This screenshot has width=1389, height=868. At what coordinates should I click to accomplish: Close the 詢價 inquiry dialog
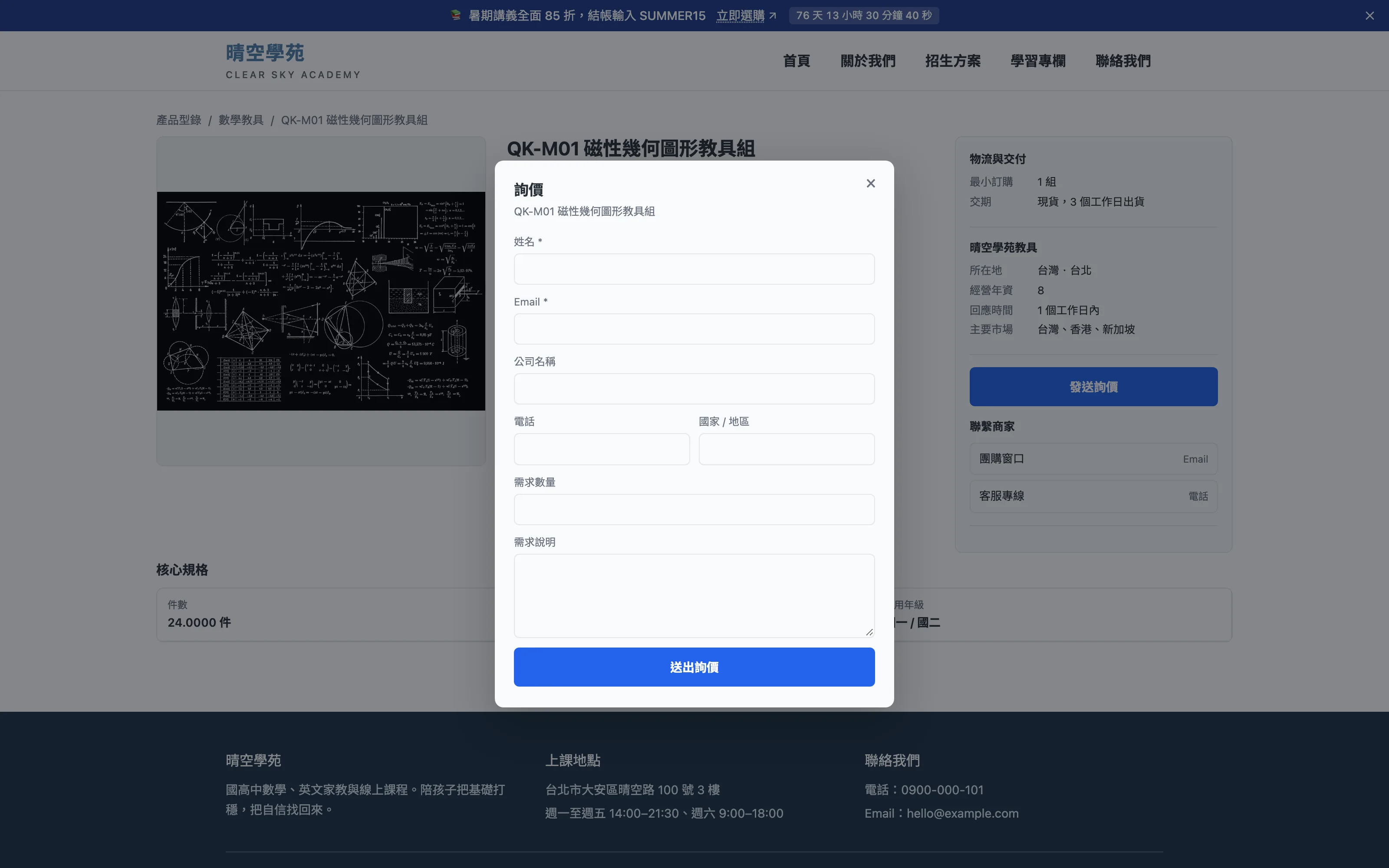[x=871, y=183]
